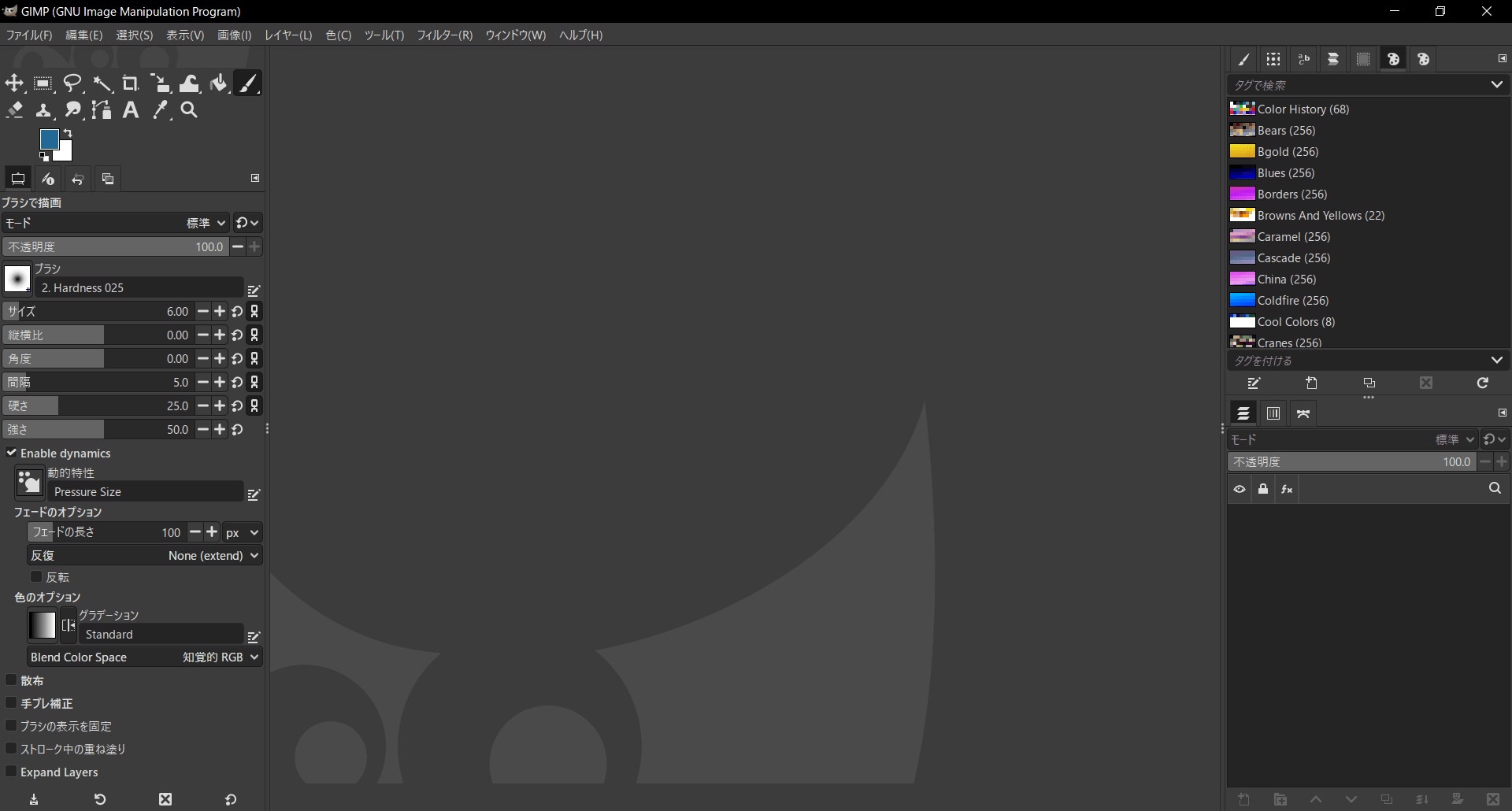Open the layer モード dropdown
Screen dimensions: 1512x811
(1352, 439)
